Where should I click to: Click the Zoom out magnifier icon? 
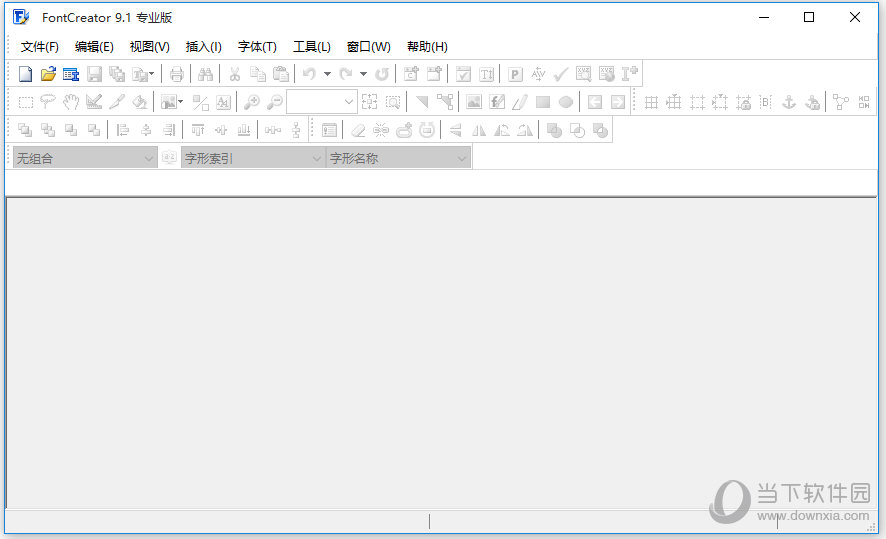click(x=275, y=102)
